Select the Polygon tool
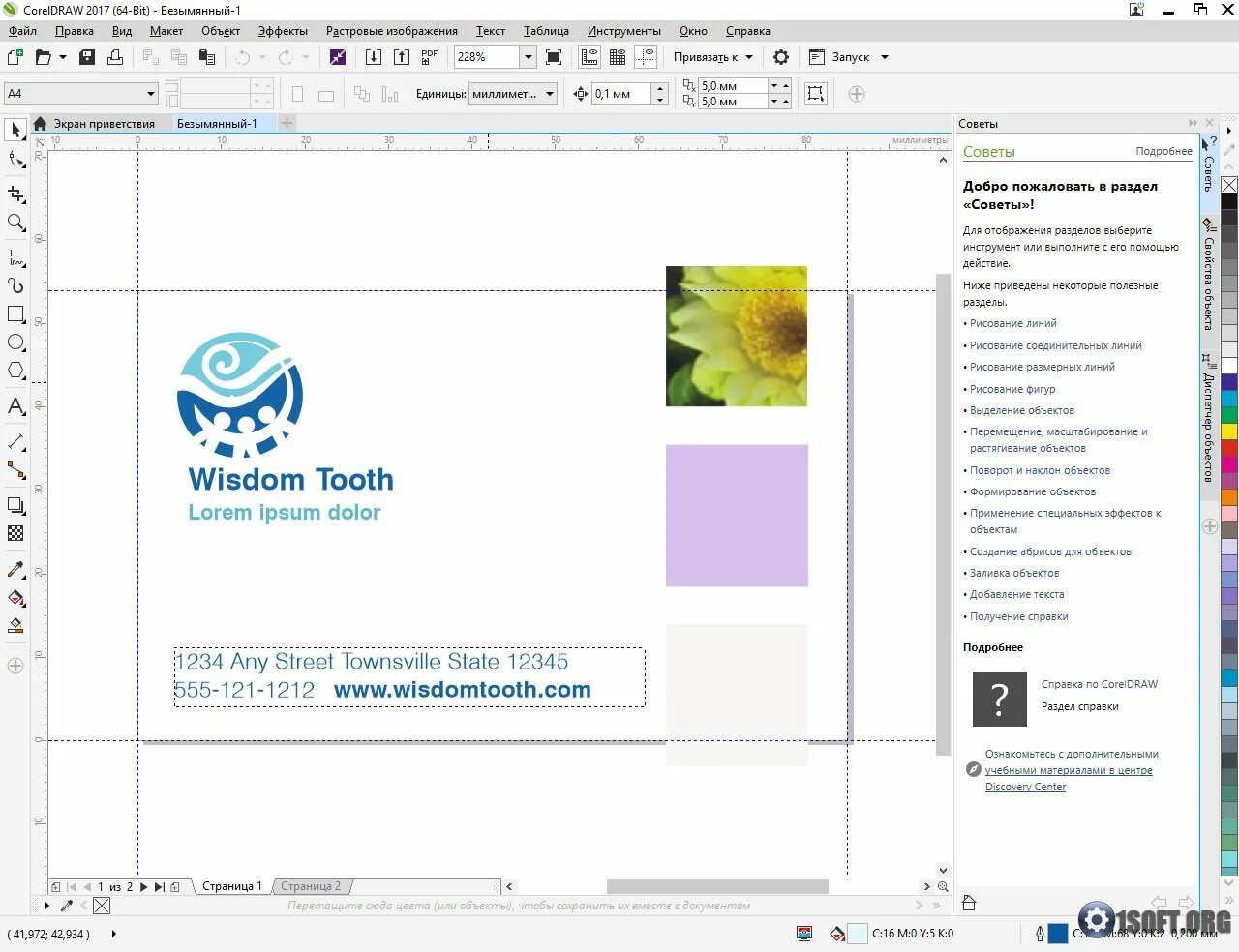Screen dimensions: 1239x952 (x=15, y=371)
